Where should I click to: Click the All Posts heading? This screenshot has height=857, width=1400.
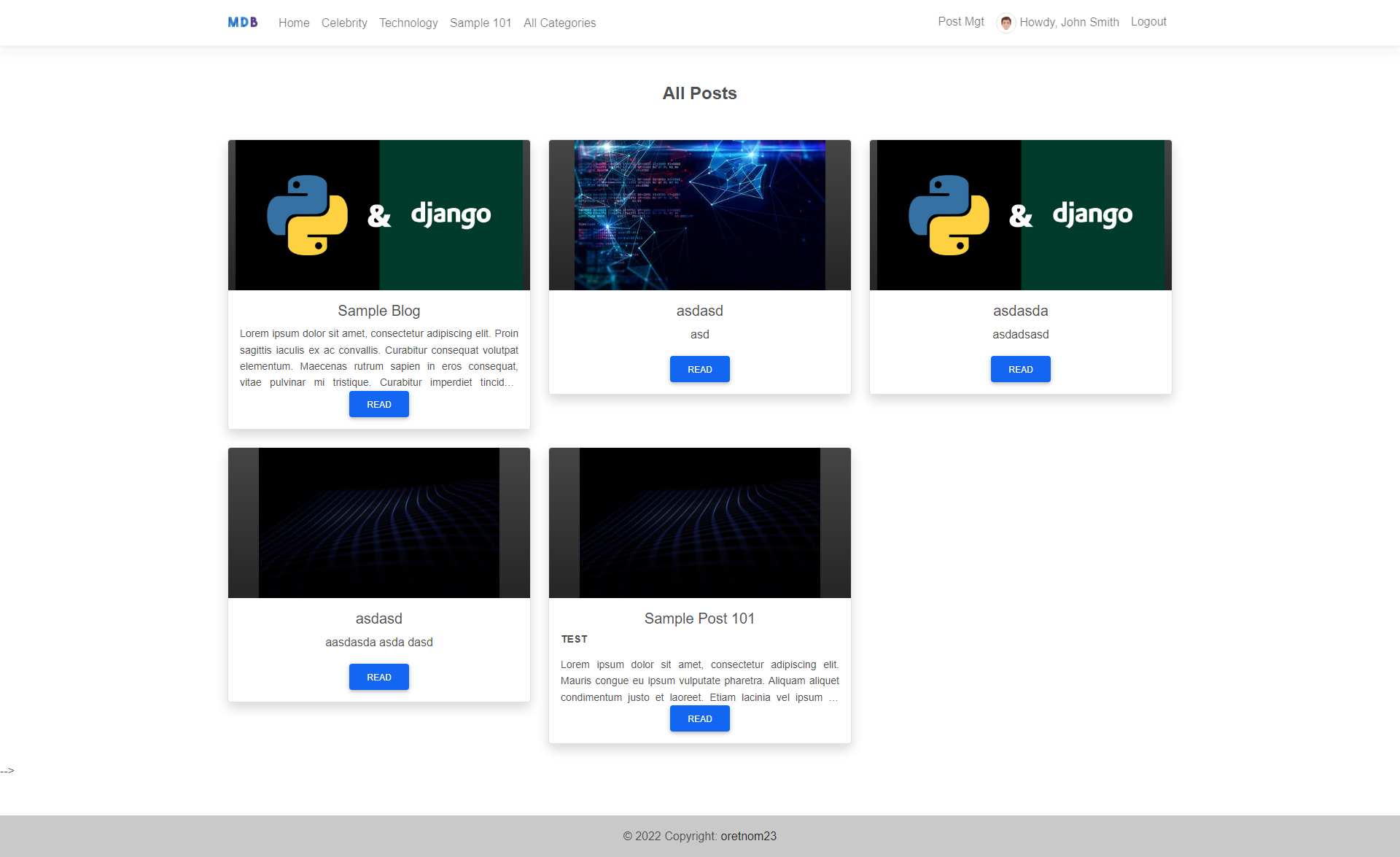[700, 93]
